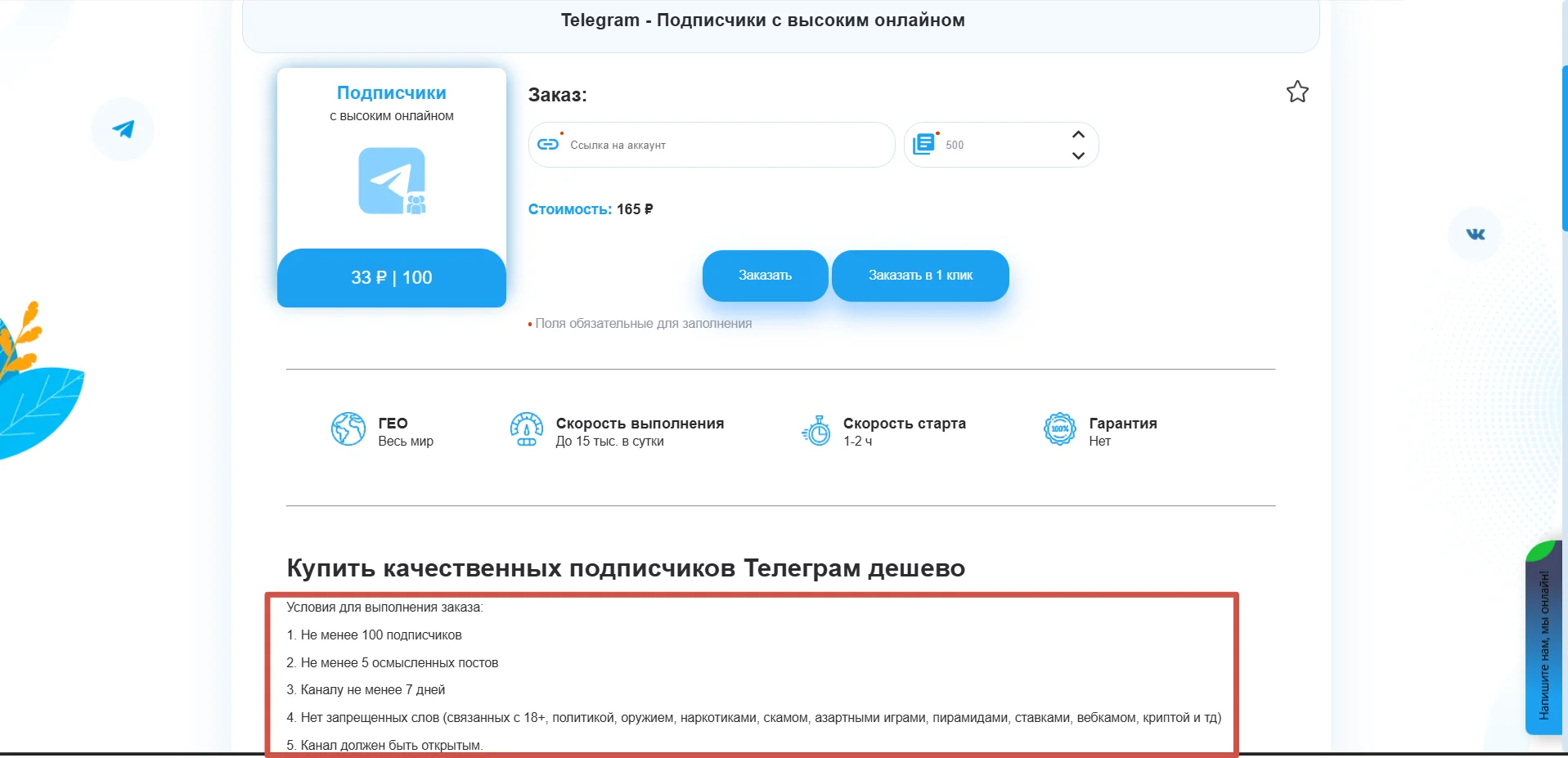The width and height of the screenshot is (1568, 758).
Task: Focus the 'Ссылка на аккаунт' input field
Action: coord(712,145)
